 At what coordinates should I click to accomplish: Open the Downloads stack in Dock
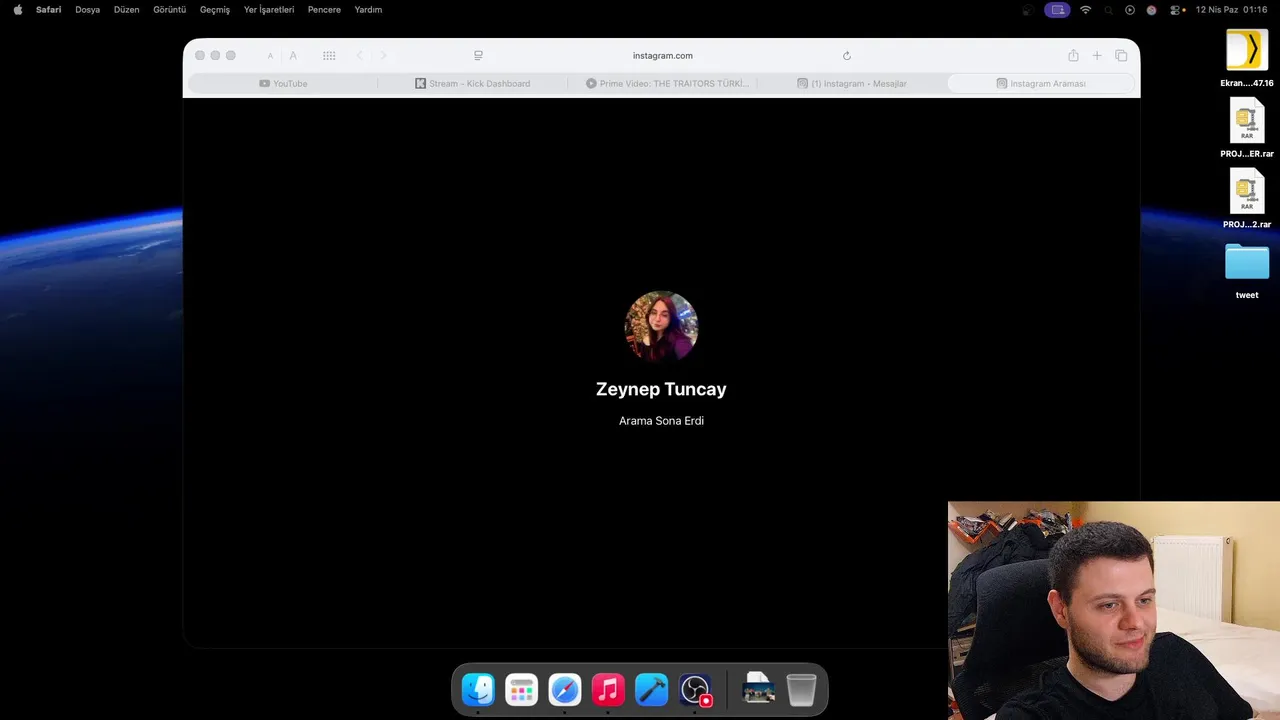tap(758, 689)
